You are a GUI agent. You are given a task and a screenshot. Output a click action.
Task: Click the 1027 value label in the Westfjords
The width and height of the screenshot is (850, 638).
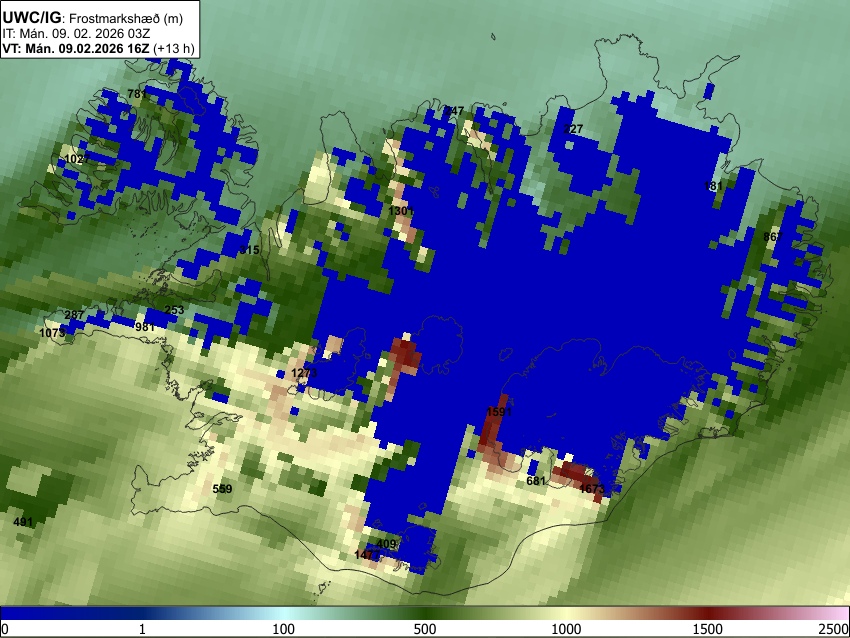[77, 159]
